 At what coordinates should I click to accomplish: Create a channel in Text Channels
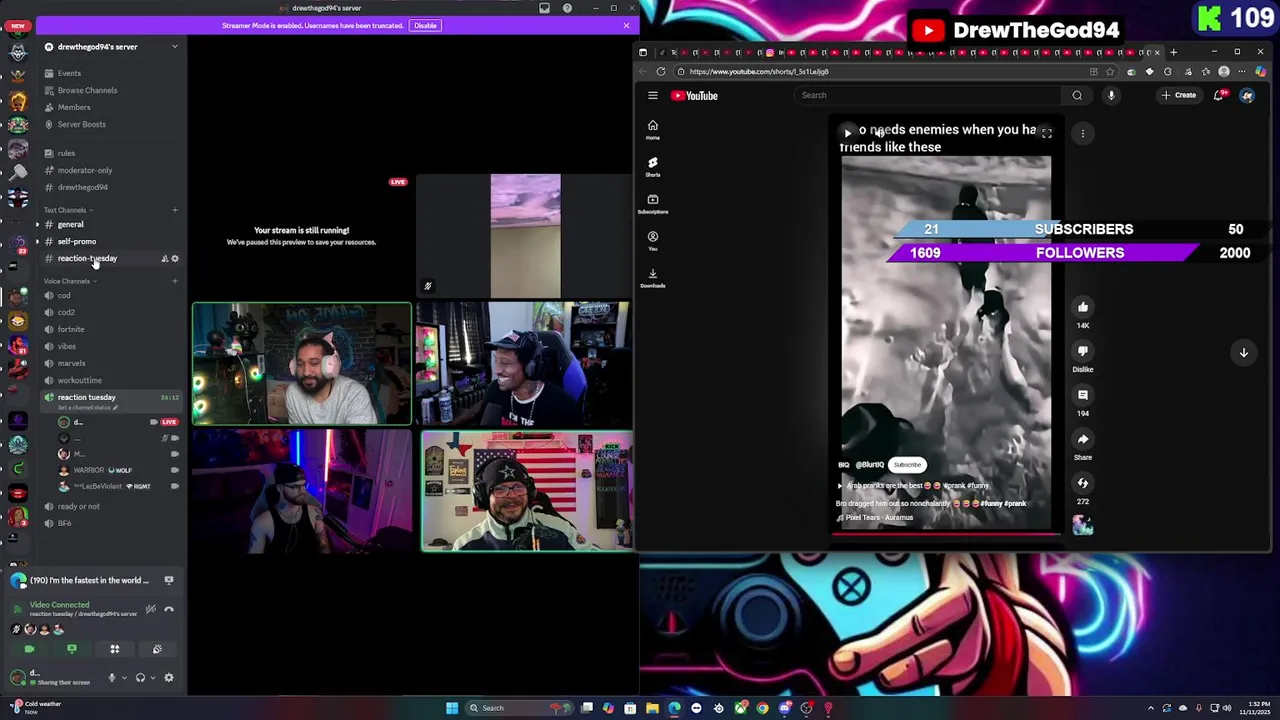click(174, 210)
